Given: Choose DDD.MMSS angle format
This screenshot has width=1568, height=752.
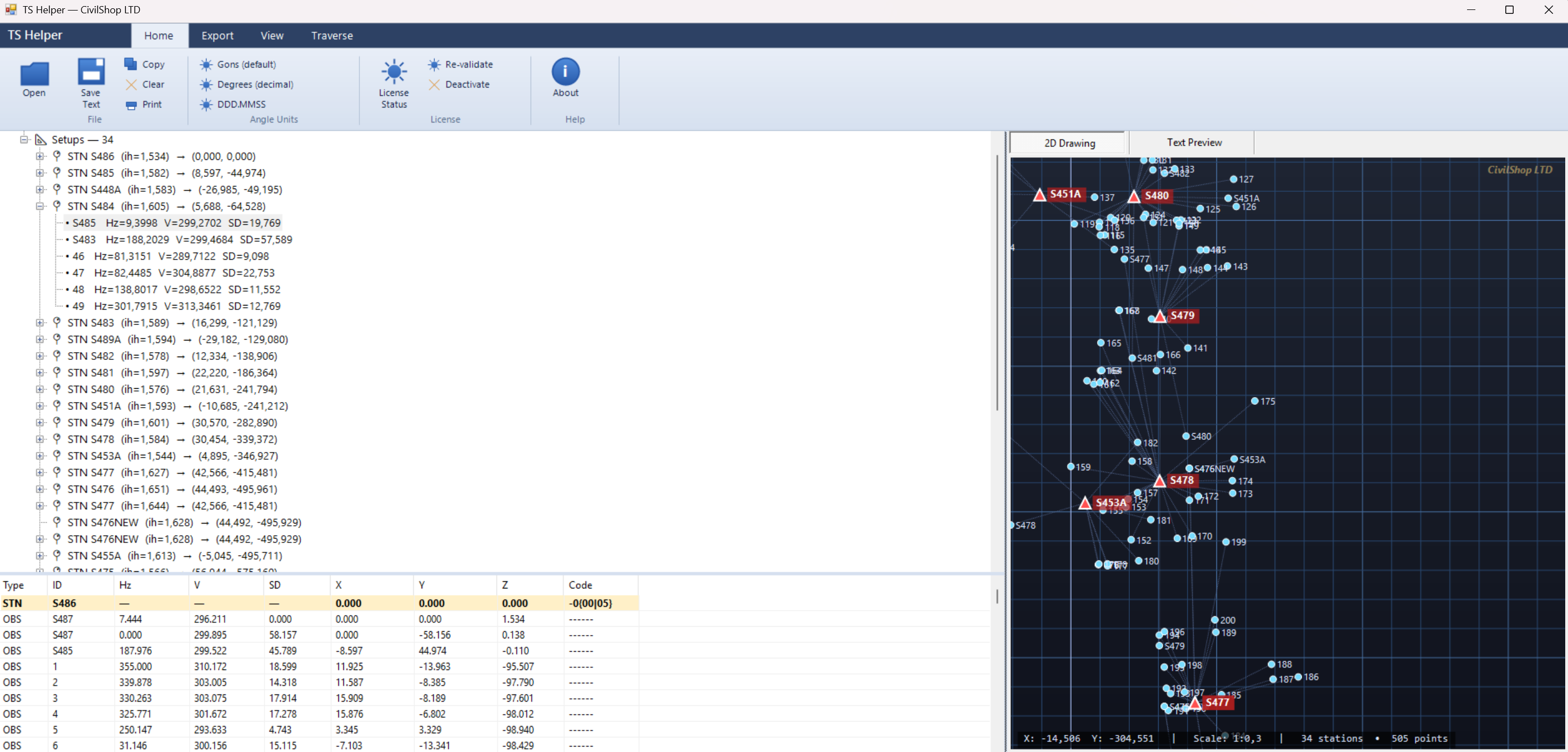Looking at the screenshot, I should [241, 105].
